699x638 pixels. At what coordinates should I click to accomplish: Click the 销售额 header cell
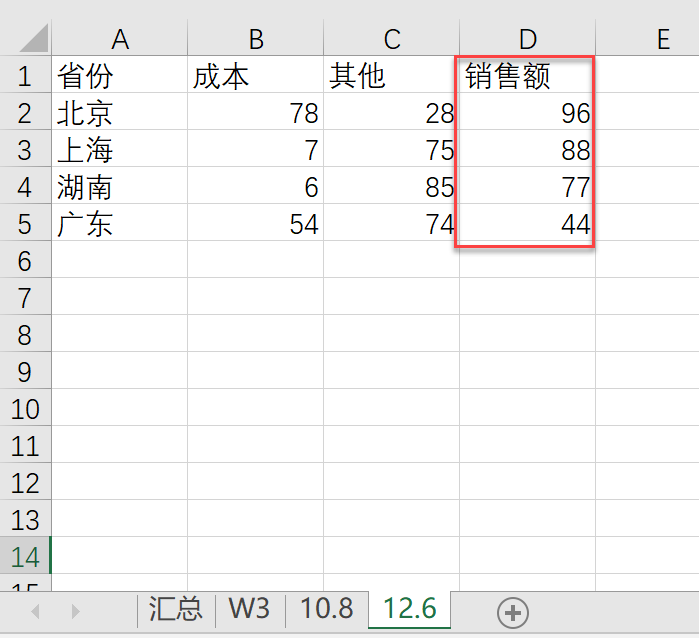527,75
